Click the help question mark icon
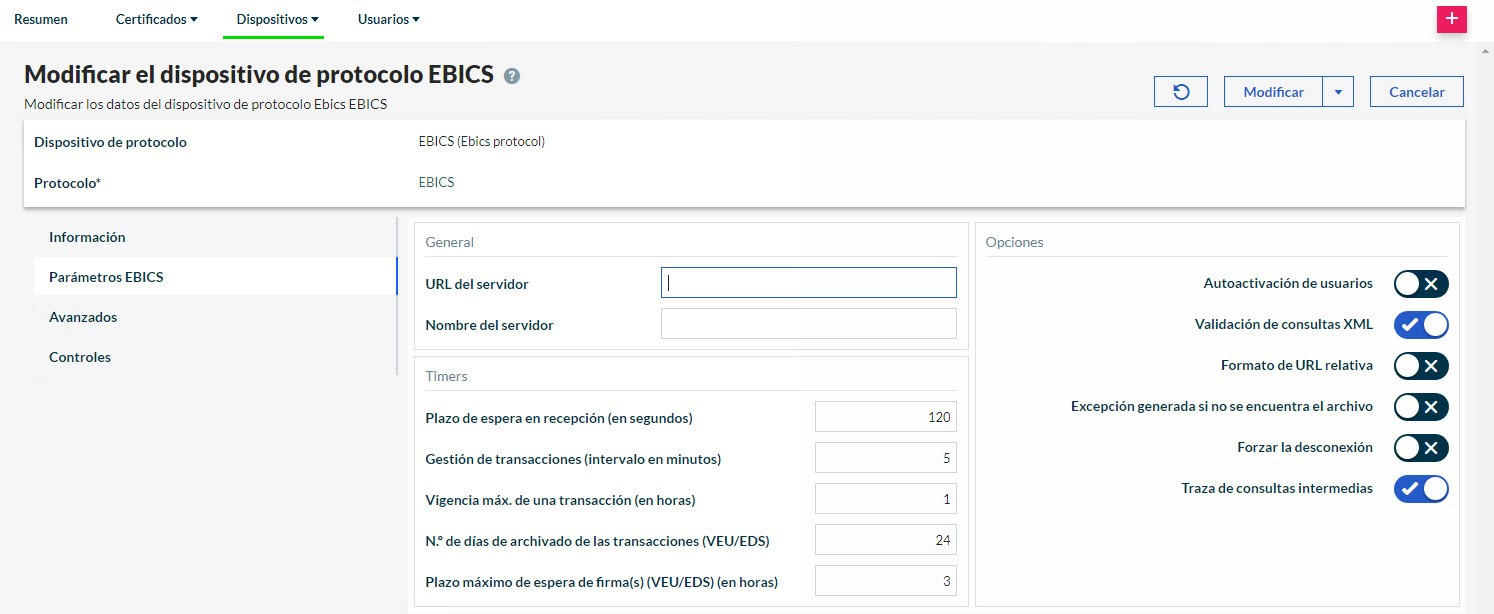Image resolution: width=1494 pixels, height=614 pixels. pyautogui.click(x=512, y=76)
